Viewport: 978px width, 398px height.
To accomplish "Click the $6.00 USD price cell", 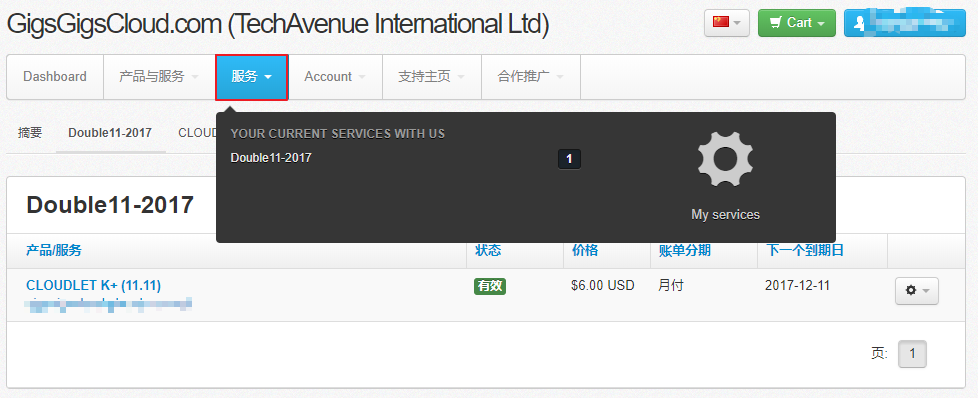I will tap(603, 286).
